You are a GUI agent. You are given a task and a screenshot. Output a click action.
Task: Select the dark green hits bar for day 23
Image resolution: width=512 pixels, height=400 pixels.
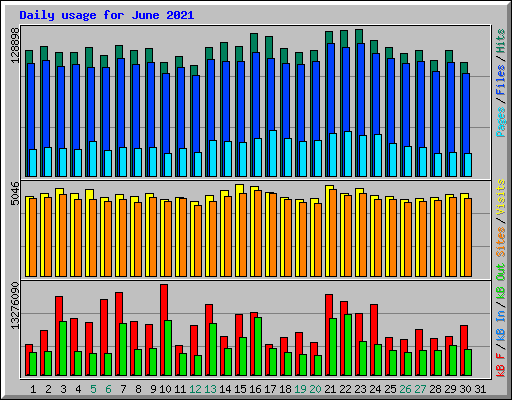359,36
